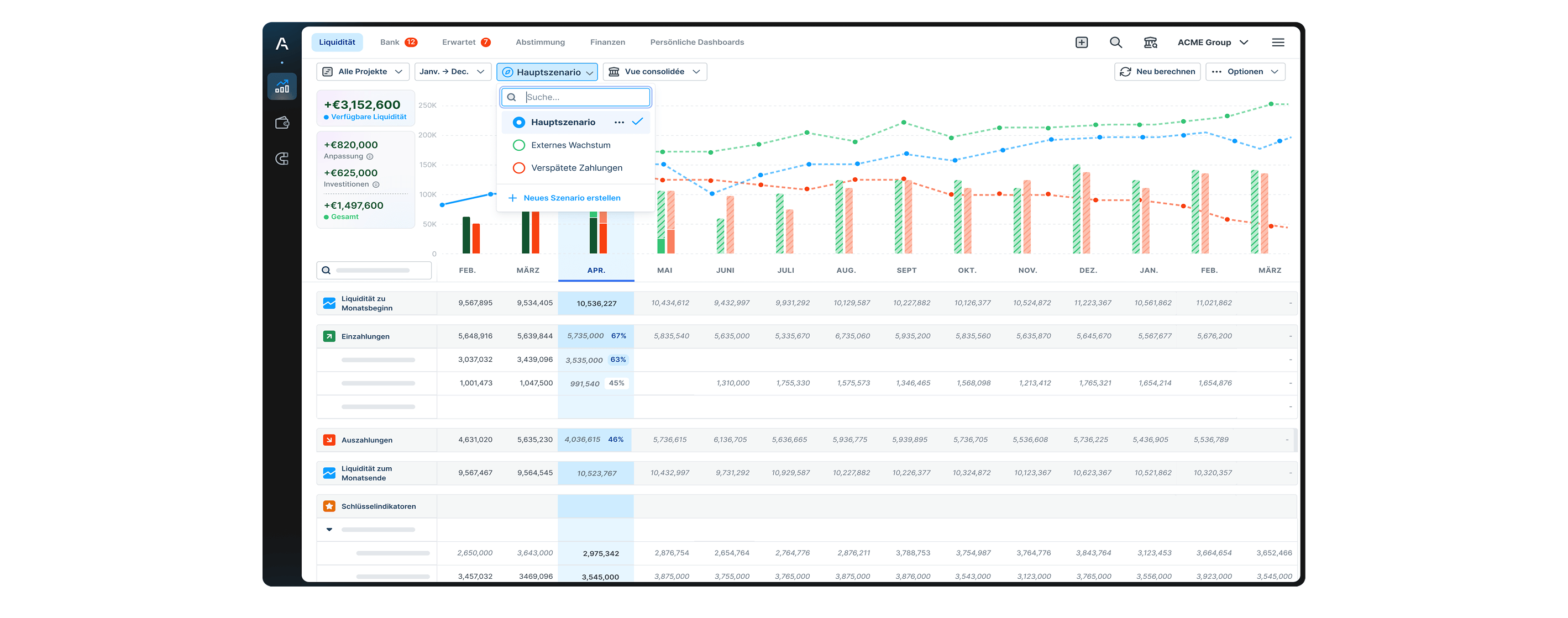This screenshot has width=1568, height=618.
Task: Click Neues Szenario erstellen link
Action: coord(571,198)
